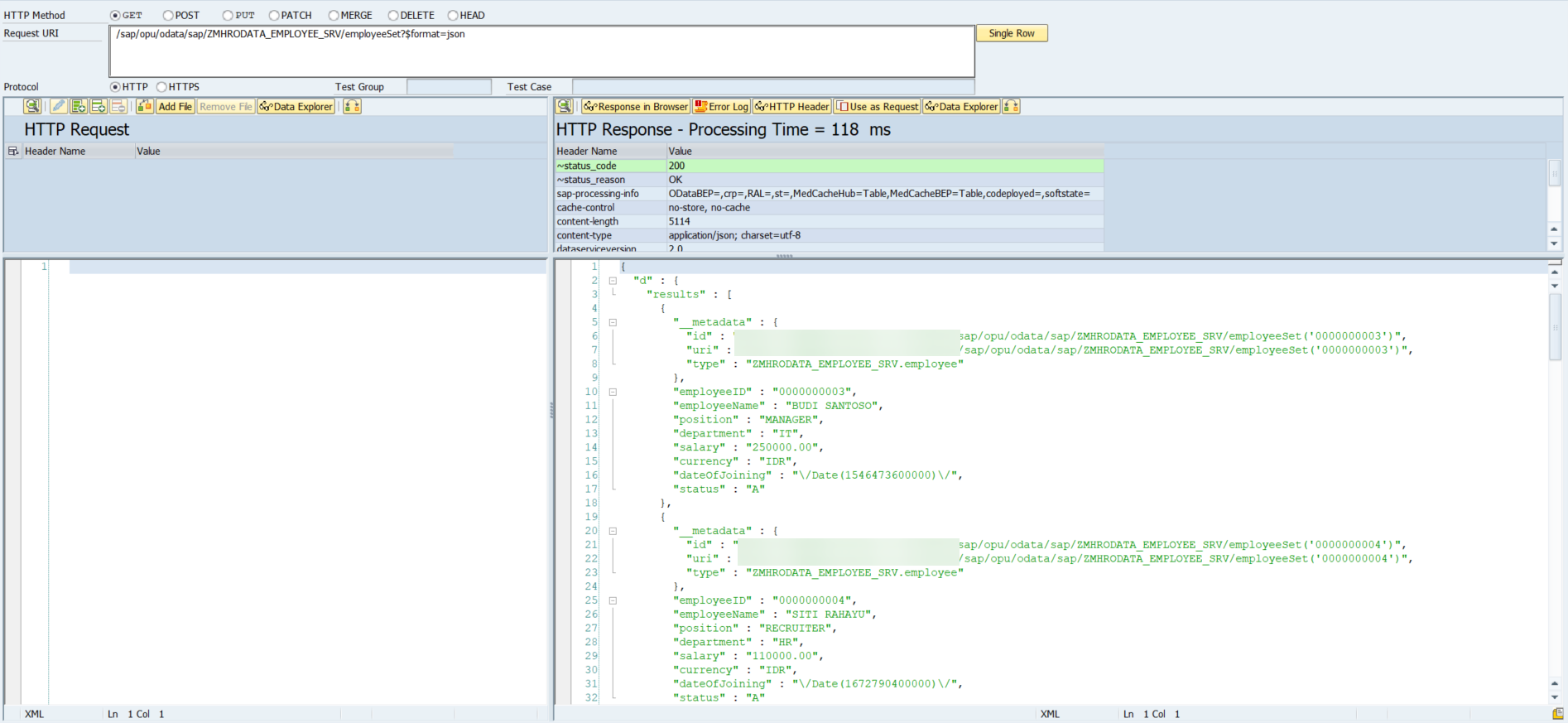The width and height of the screenshot is (1568, 723).
Task: Click the response headers scroll down arrow
Action: click(x=1554, y=244)
